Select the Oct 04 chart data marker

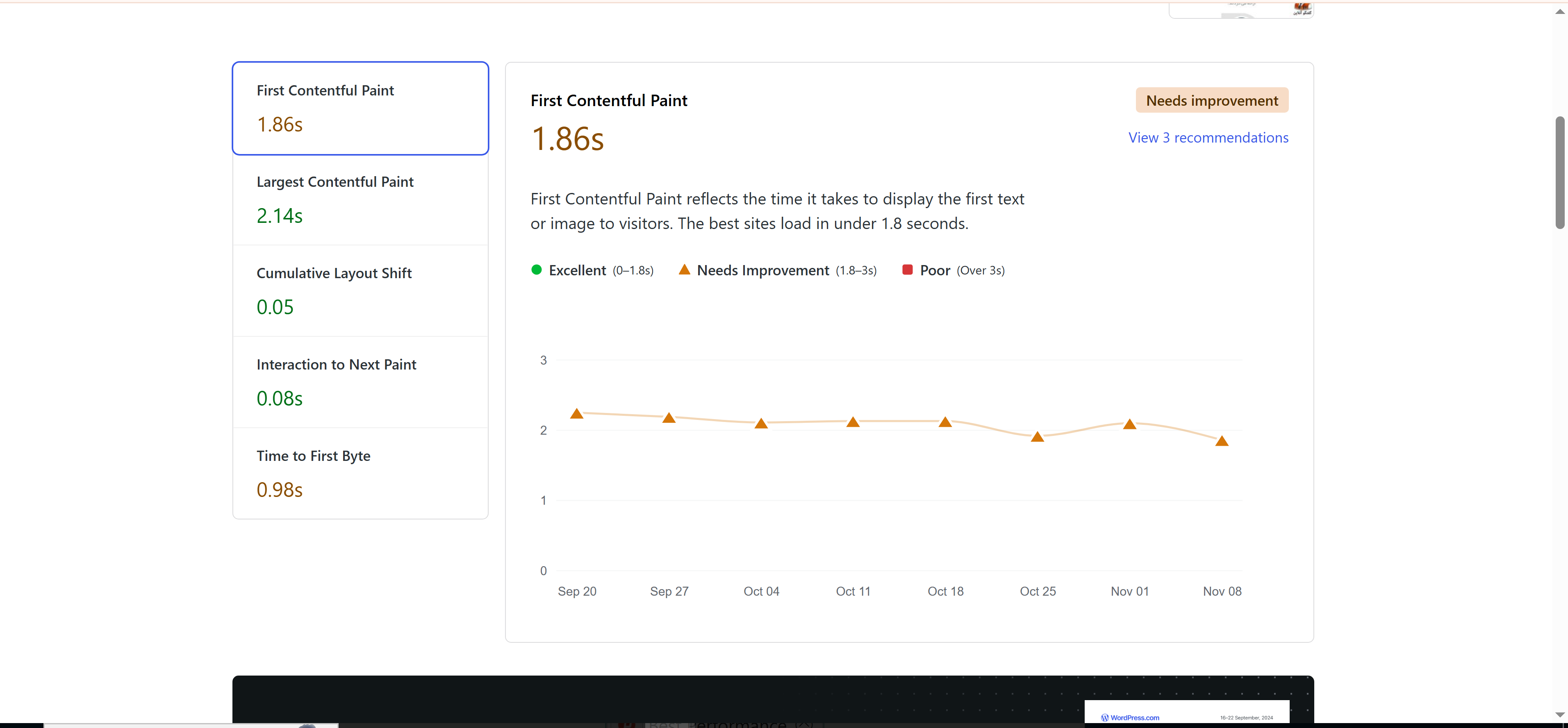tap(761, 424)
